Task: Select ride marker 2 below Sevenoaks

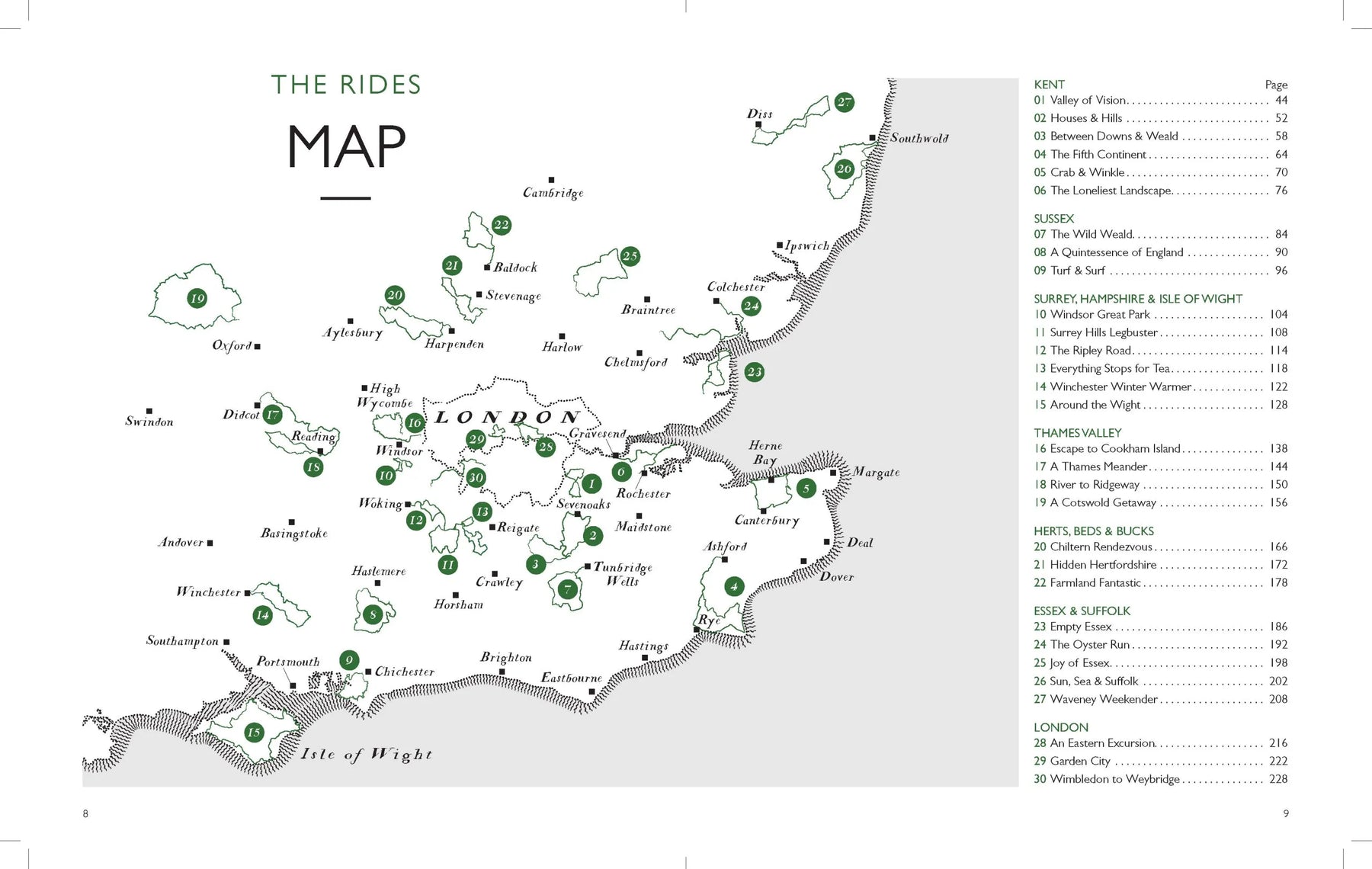Action: click(x=592, y=536)
